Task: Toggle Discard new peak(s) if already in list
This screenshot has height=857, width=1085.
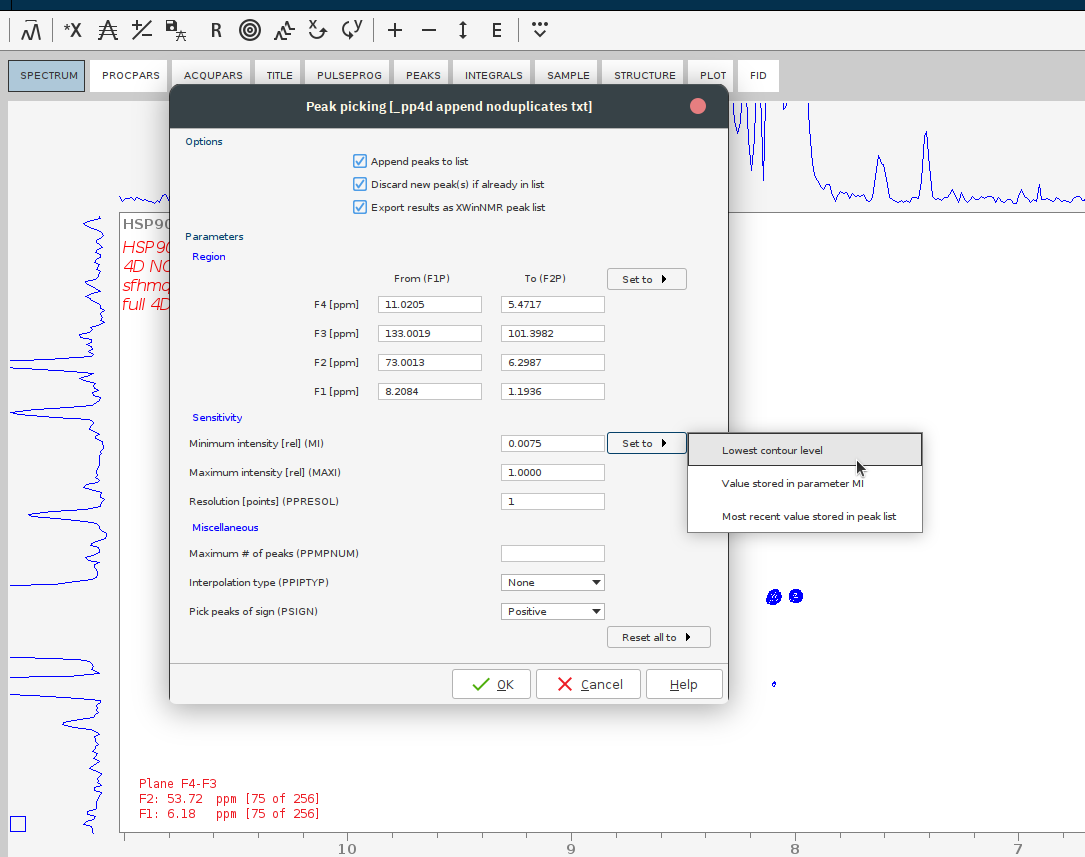Action: (360, 184)
